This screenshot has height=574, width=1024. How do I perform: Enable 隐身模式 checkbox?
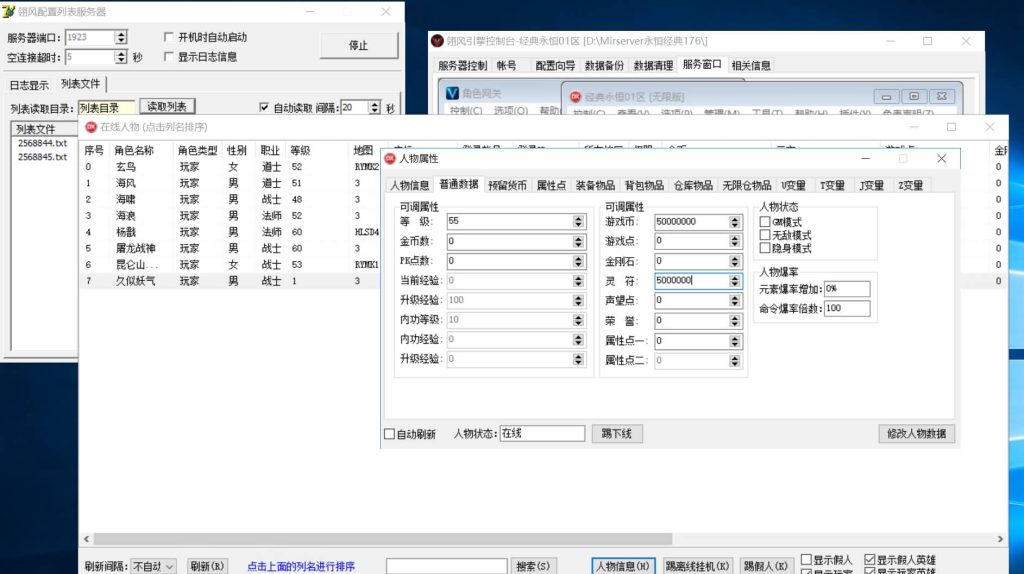click(765, 248)
